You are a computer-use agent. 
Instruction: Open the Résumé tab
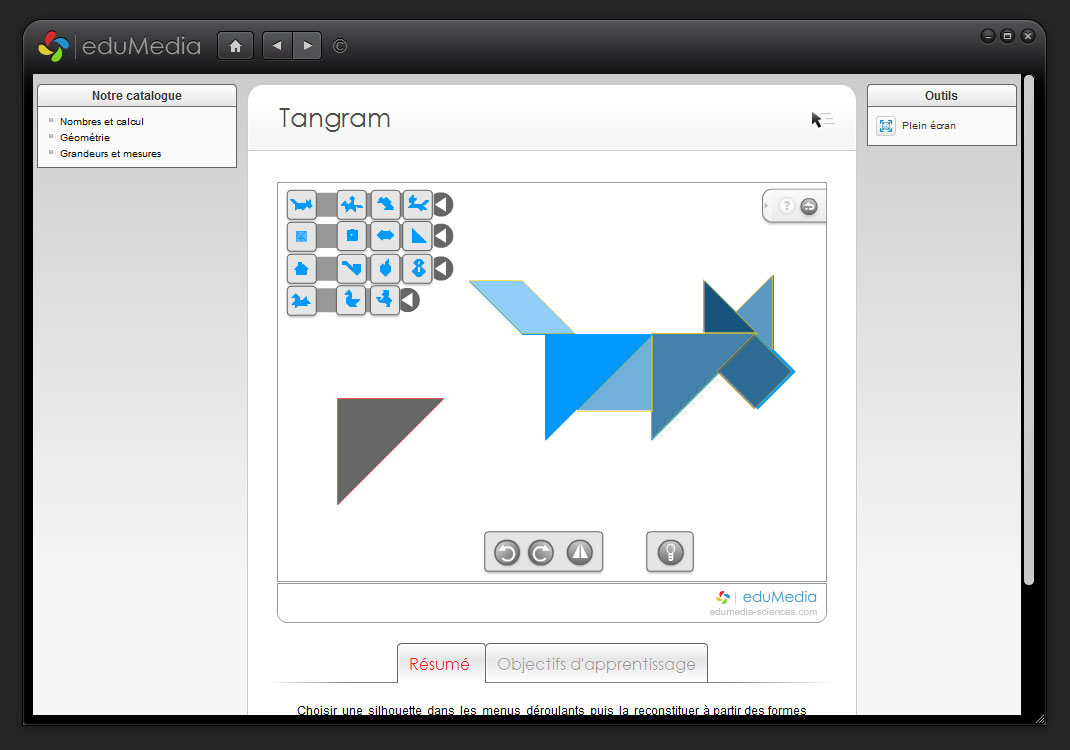pos(440,664)
